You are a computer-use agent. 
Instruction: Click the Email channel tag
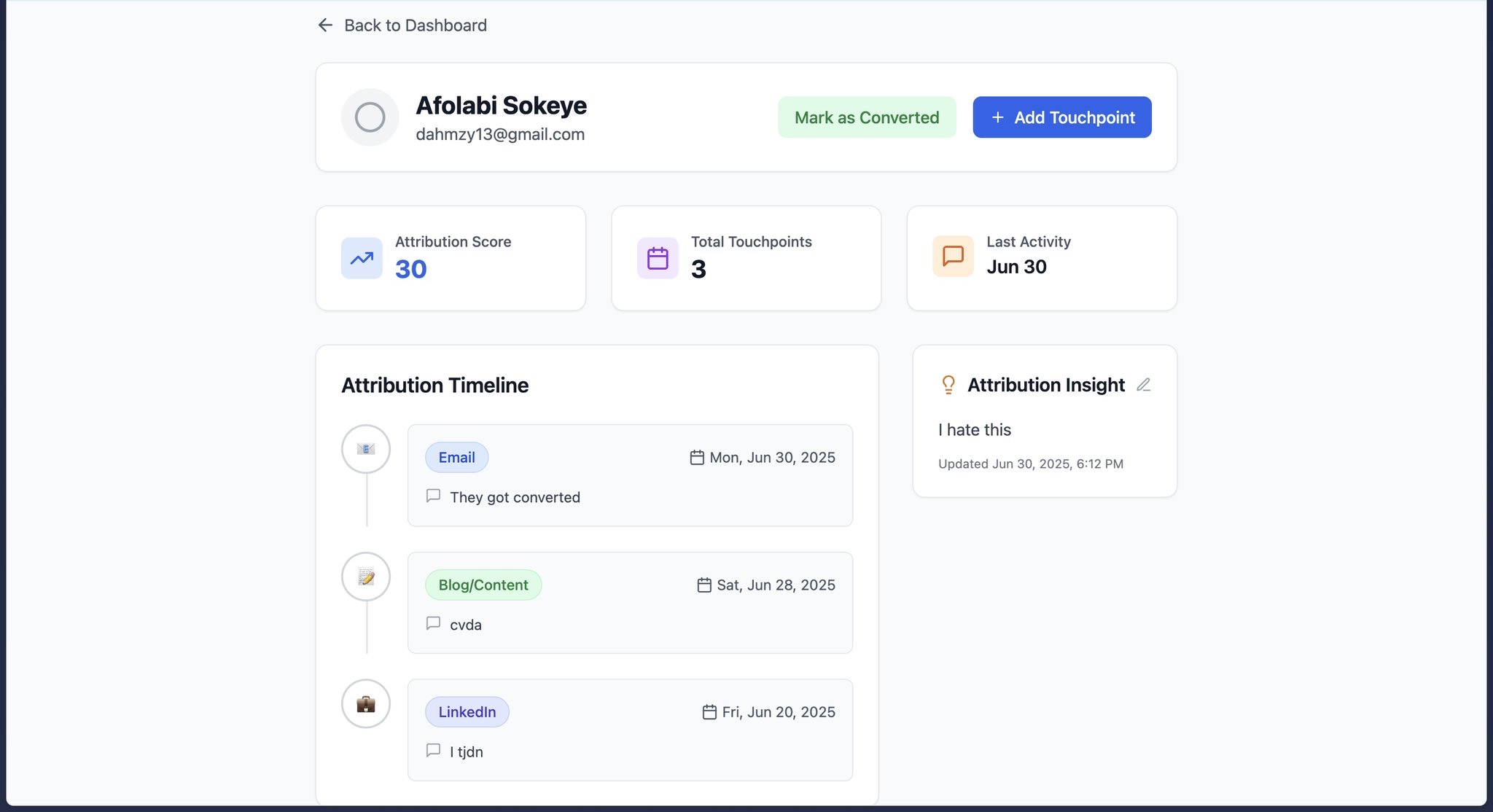456,457
